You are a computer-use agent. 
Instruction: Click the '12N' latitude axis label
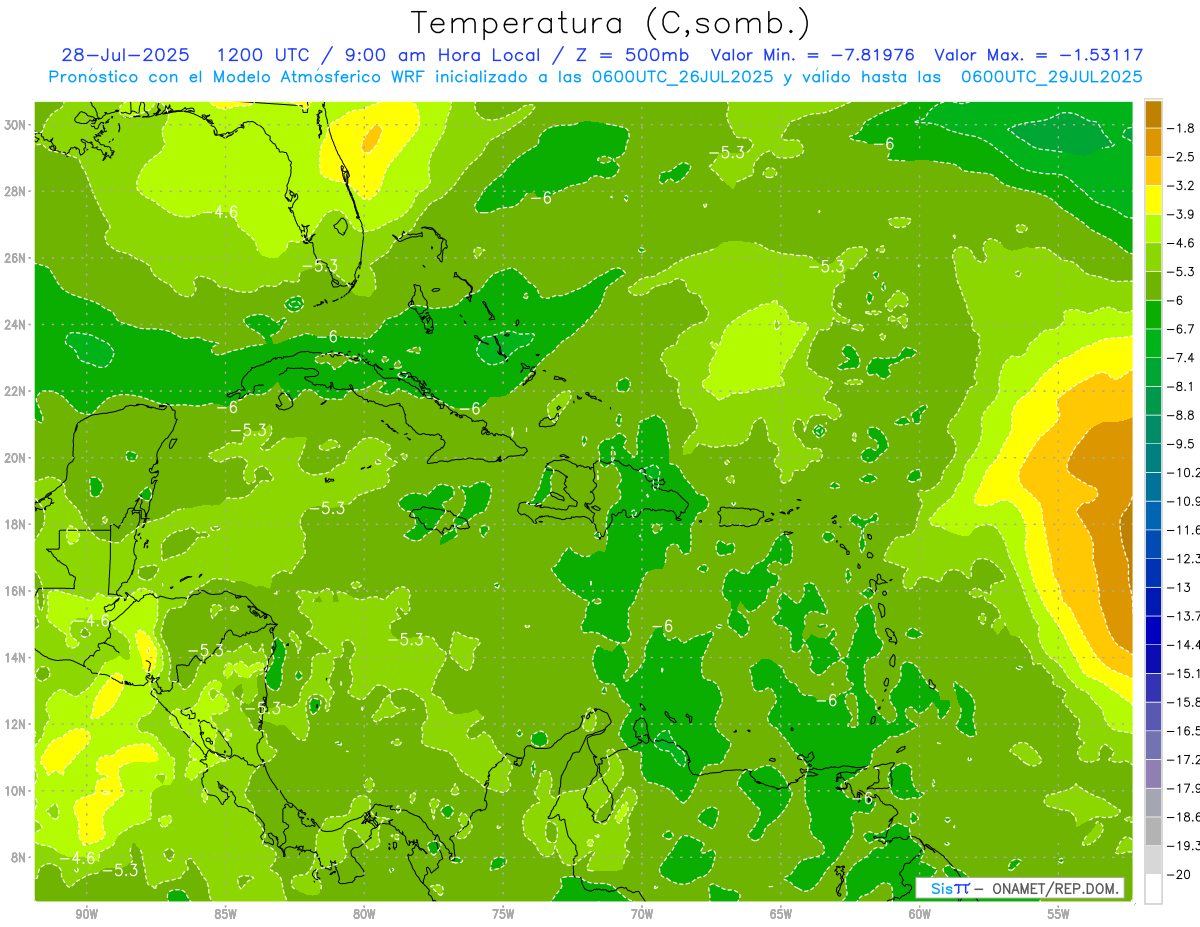click(17, 724)
